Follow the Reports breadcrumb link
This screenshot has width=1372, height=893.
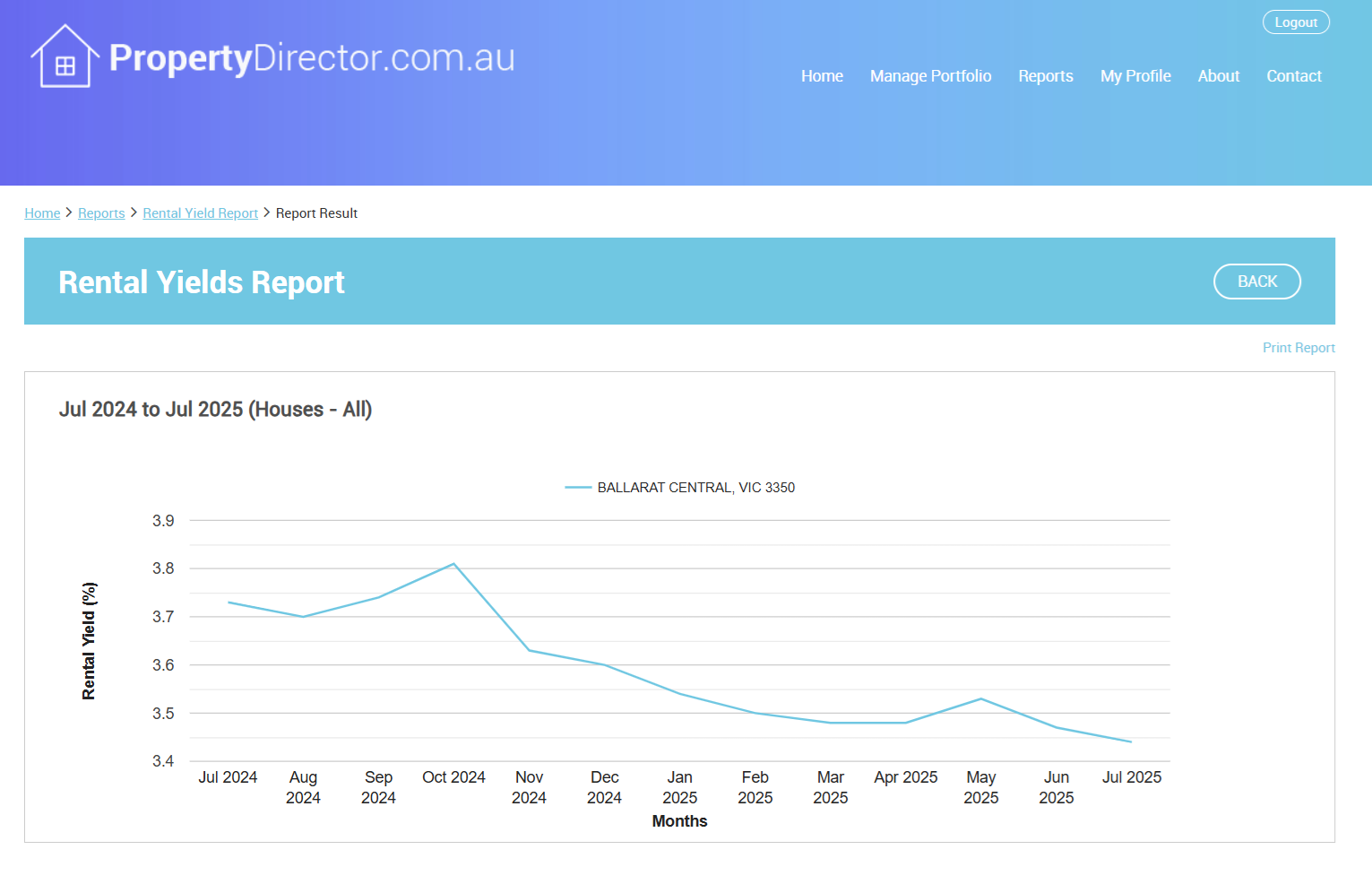[x=101, y=213]
